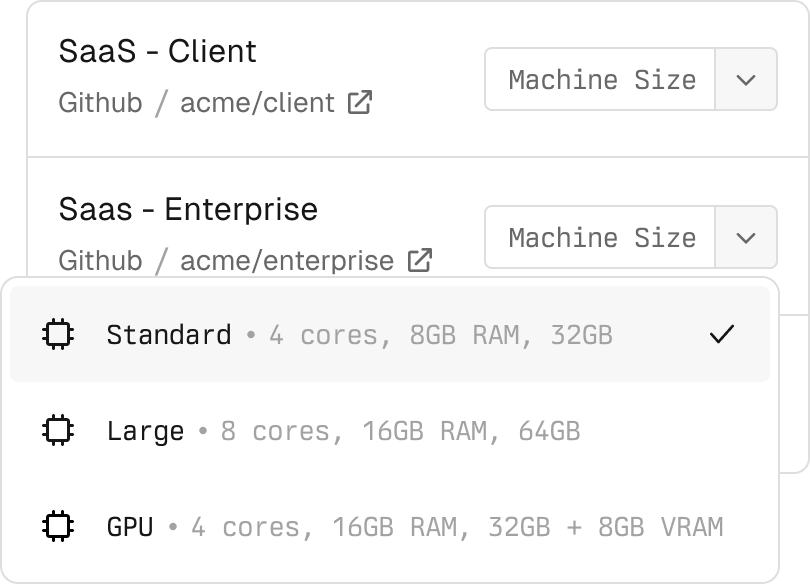Open external link icon beside acme/client
This screenshot has width=810, height=584.
(360, 102)
